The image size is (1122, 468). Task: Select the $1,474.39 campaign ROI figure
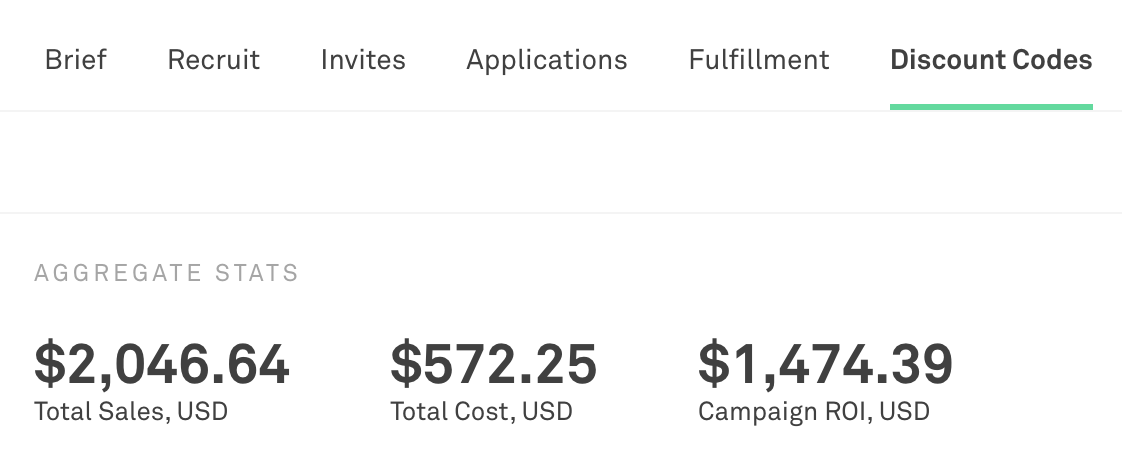pyautogui.click(x=825, y=363)
